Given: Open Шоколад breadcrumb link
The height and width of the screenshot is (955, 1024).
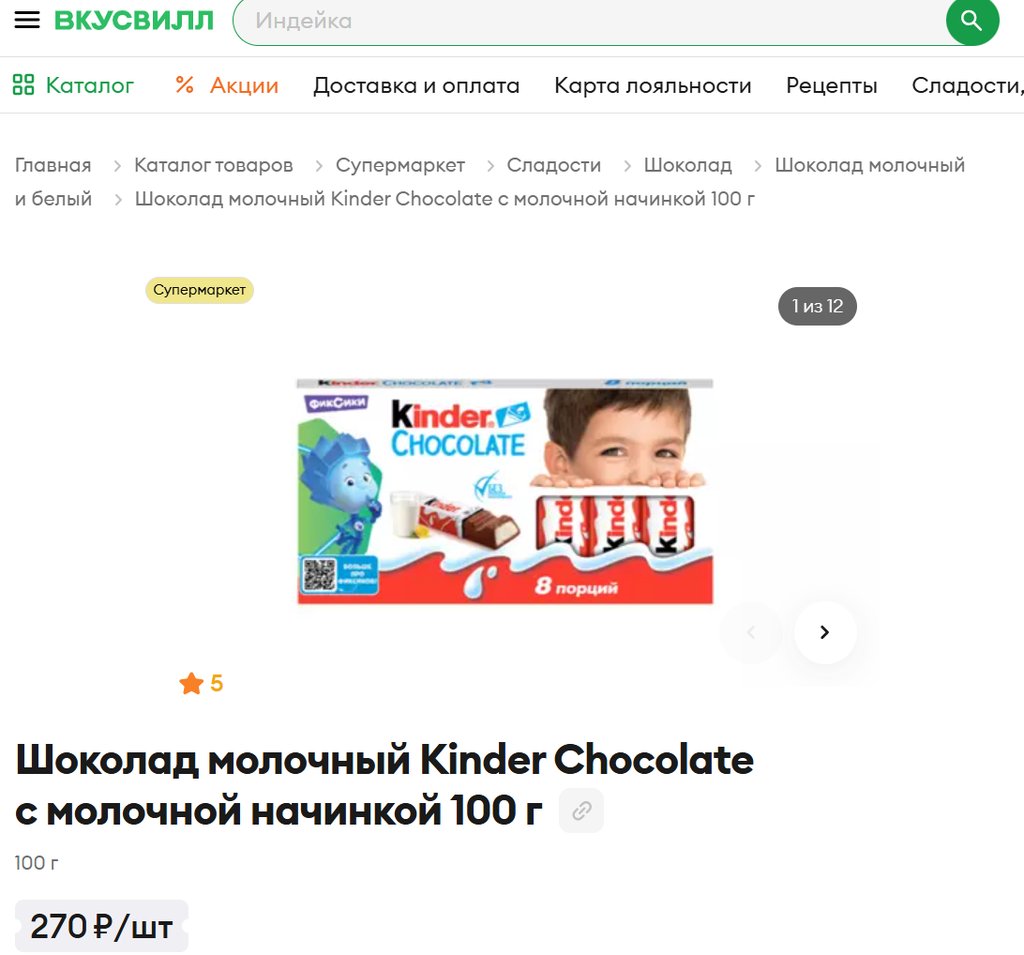Looking at the screenshot, I should [x=688, y=165].
